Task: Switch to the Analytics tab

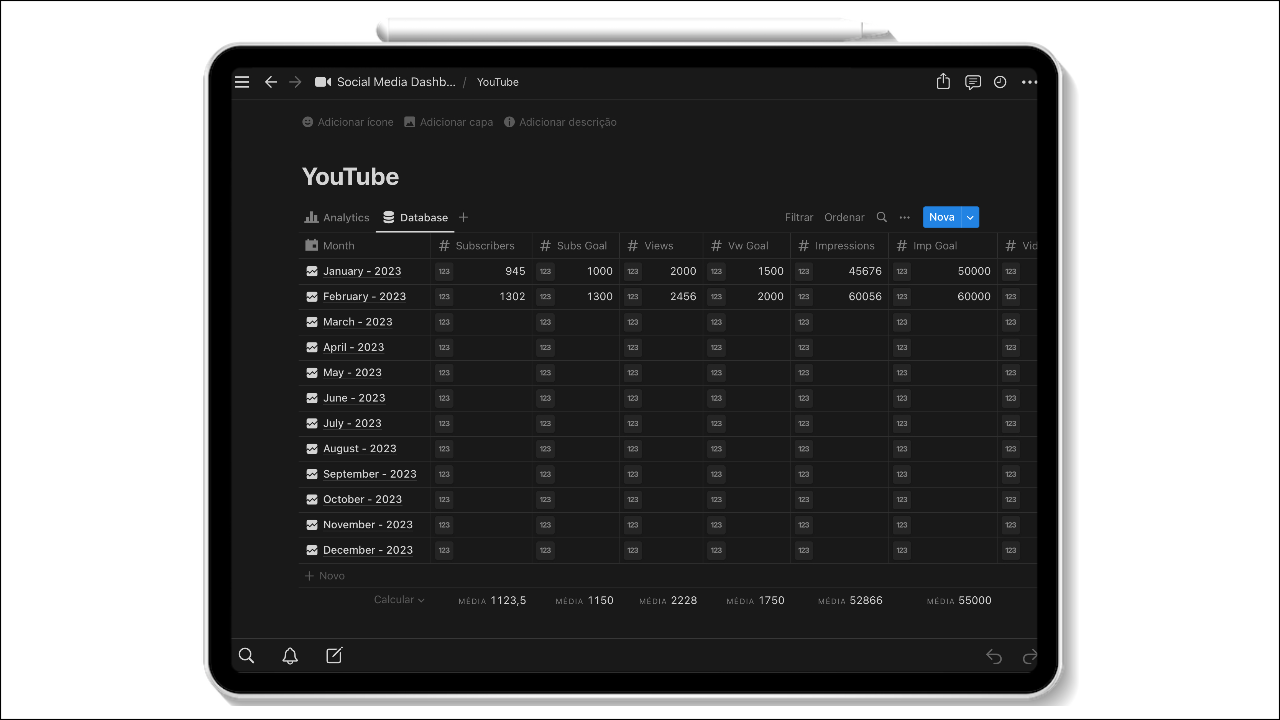Action: (x=337, y=217)
